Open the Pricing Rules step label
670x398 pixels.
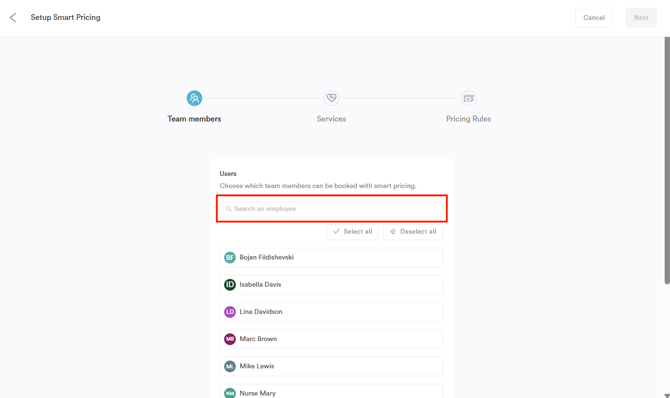tap(468, 119)
